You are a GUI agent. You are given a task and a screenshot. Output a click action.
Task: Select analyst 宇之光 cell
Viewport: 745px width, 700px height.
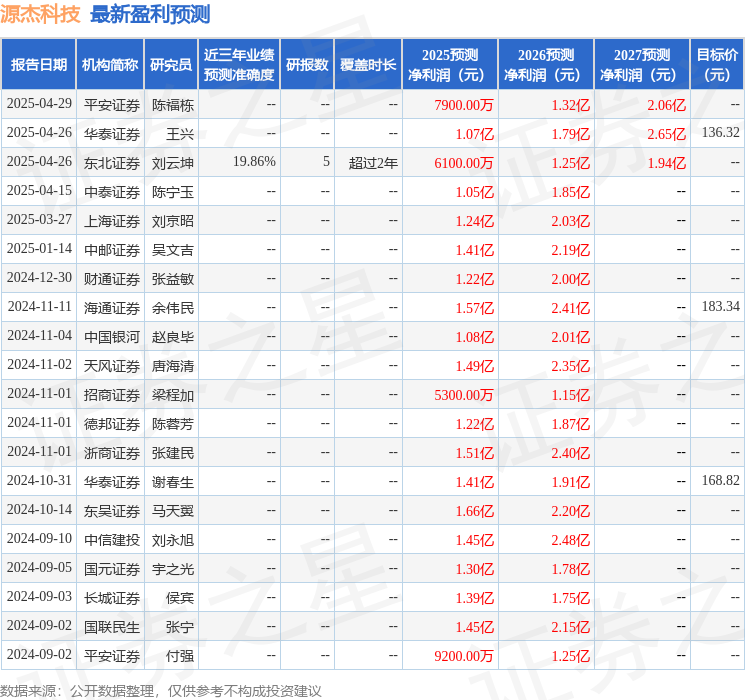point(171,568)
